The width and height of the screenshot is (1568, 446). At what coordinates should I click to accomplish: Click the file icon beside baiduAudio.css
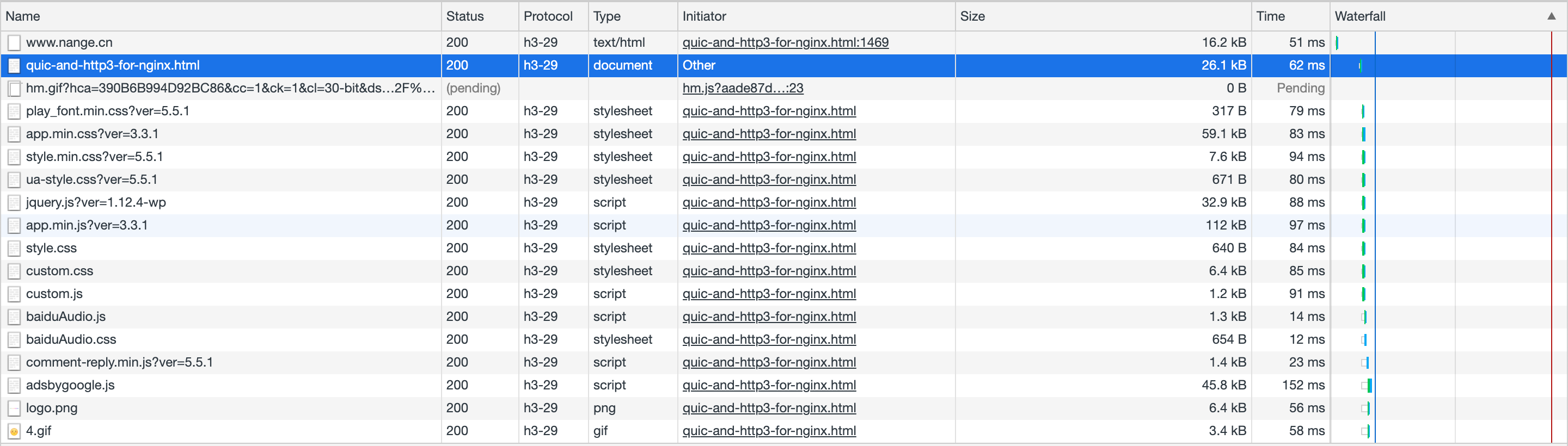pyautogui.click(x=14, y=339)
